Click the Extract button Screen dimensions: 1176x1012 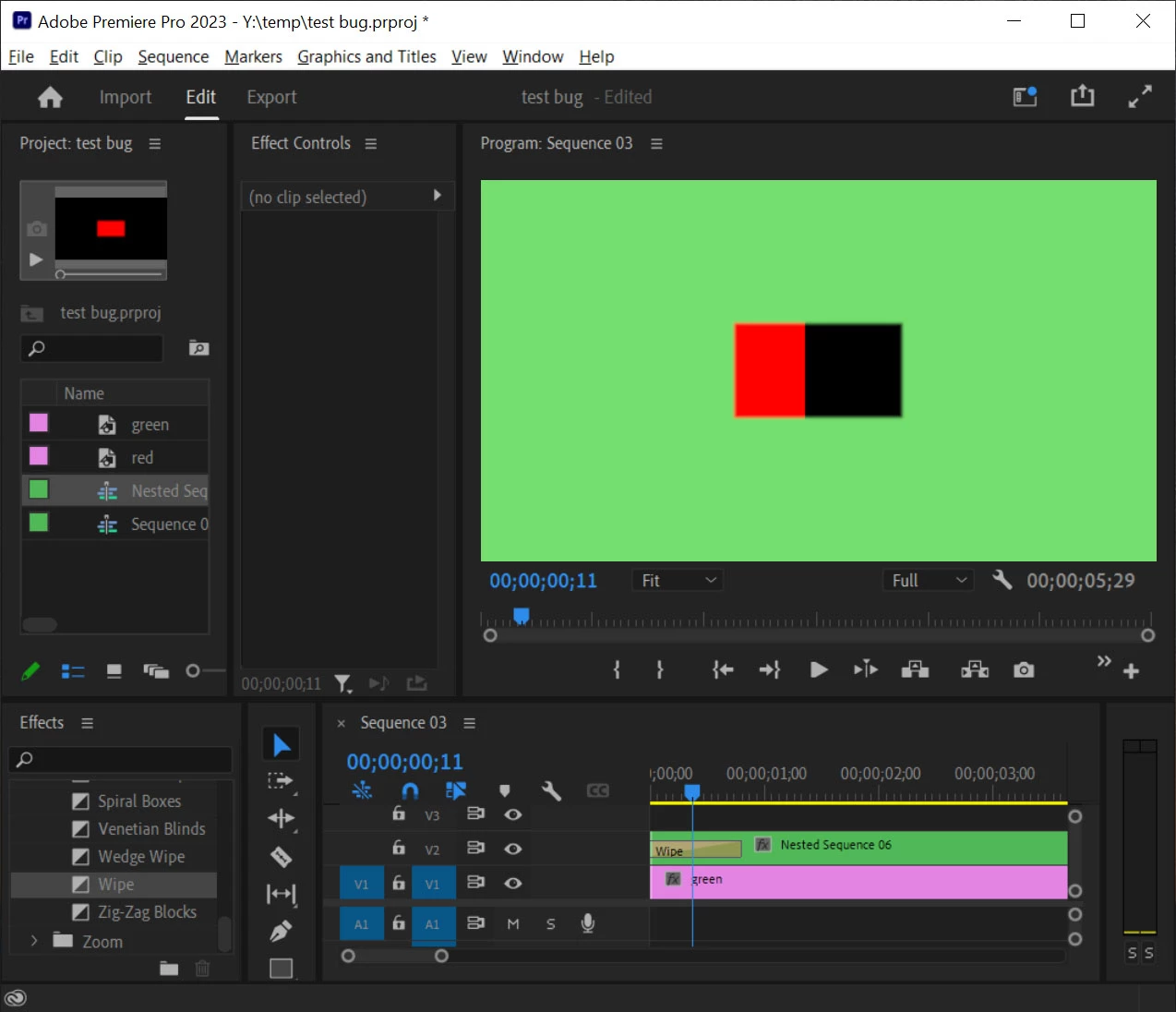point(975,669)
